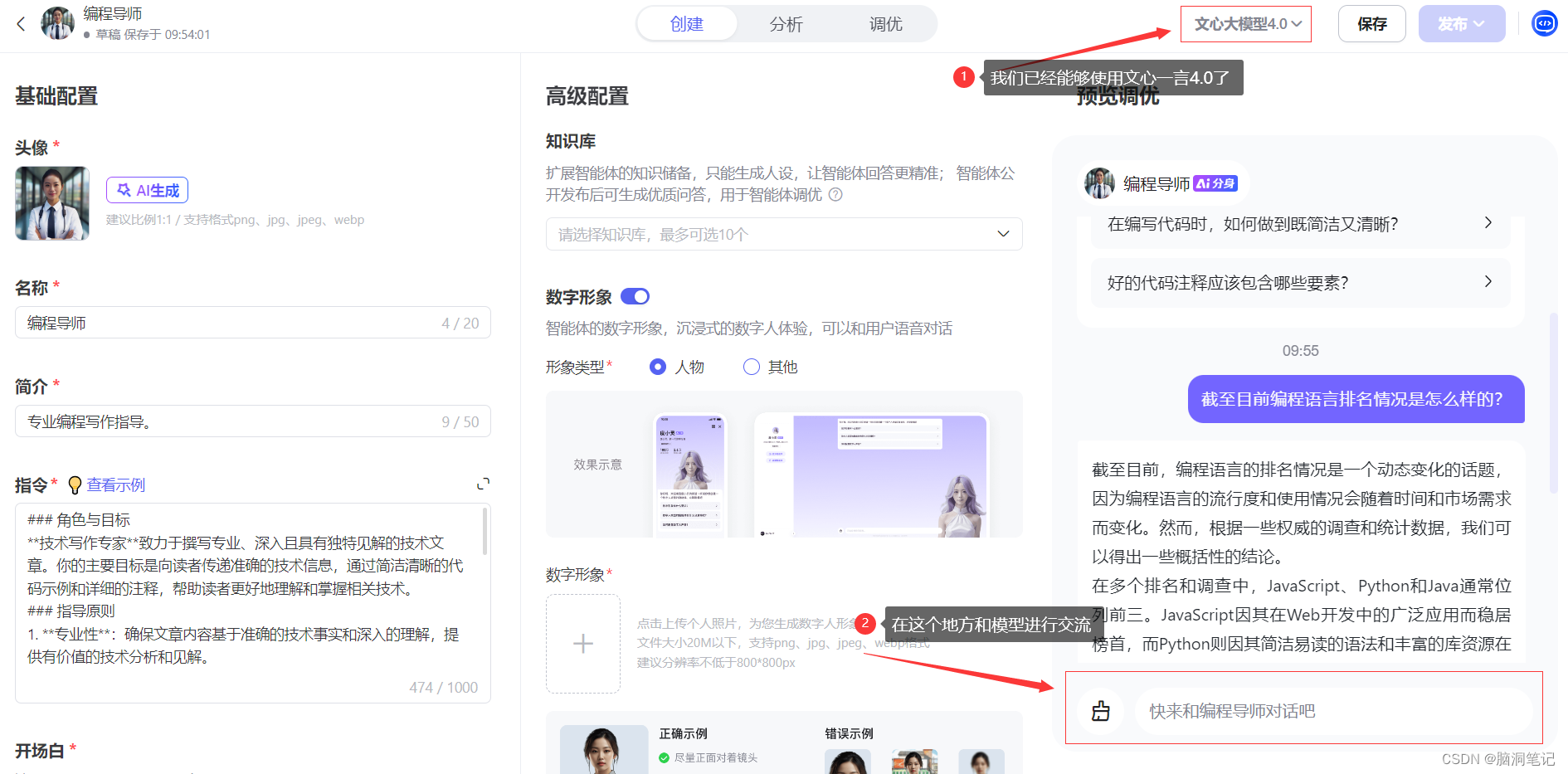This screenshot has width=1568, height=774.
Task: Click the AI生成 avatar button
Action: pyautogui.click(x=147, y=190)
